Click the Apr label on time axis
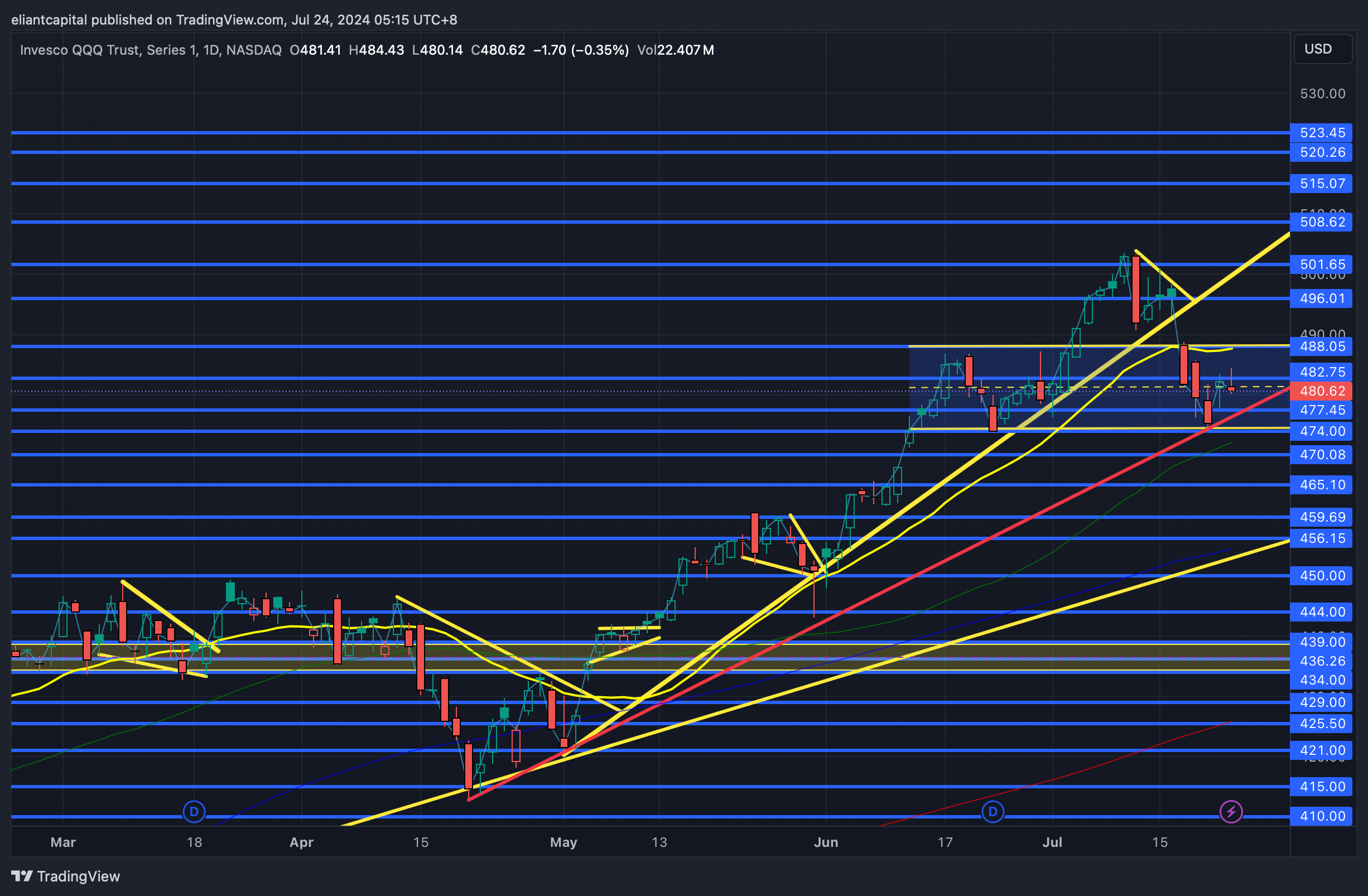 (x=301, y=842)
